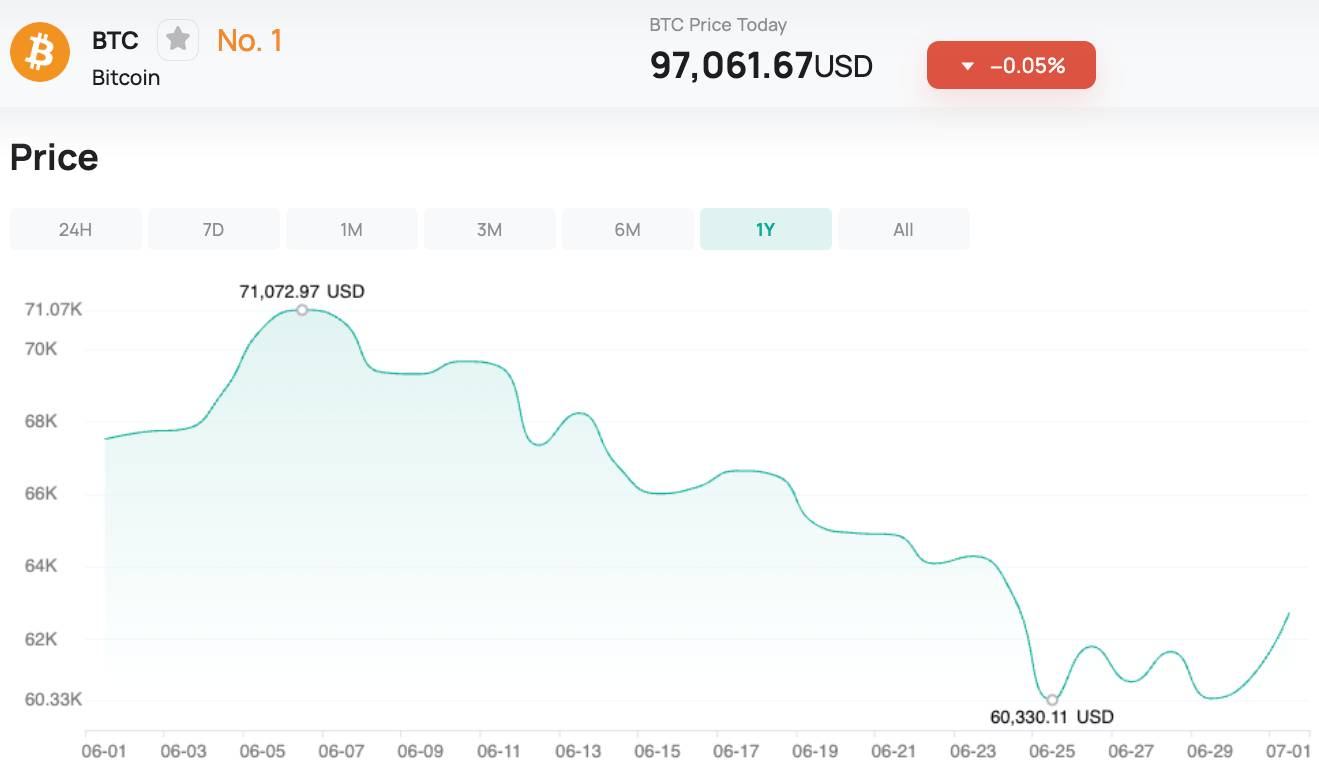Viewport: 1319px width, 769px height.
Task: View the All time price range
Action: click(903, 229)
